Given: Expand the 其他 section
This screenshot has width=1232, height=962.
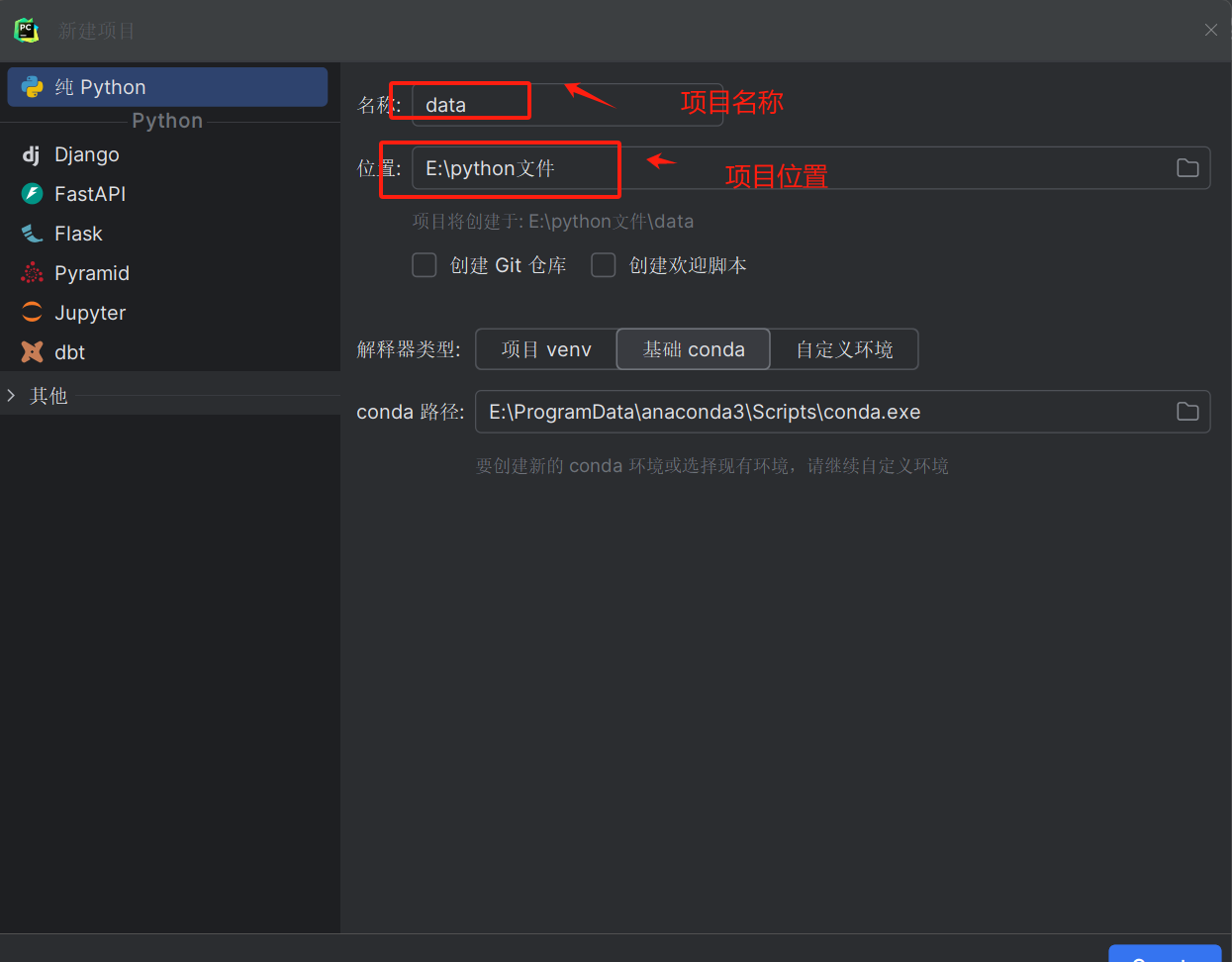Looking at the screenshot, I should (x=11, y=396).
